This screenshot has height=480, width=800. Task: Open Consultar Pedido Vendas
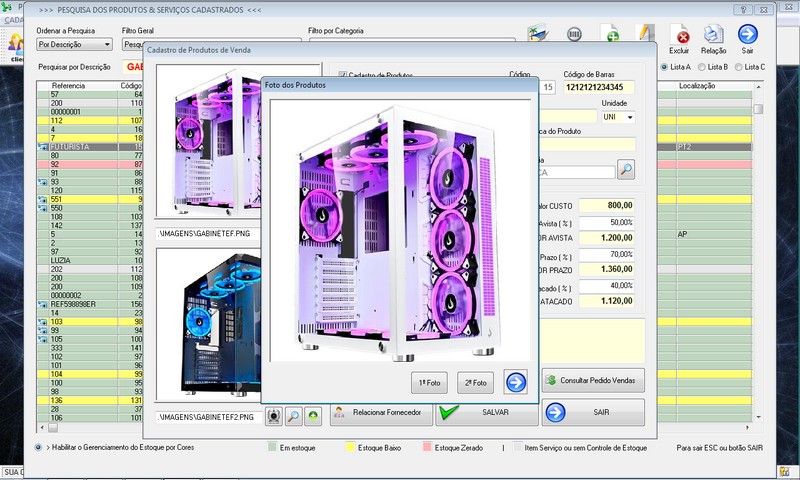click(x=593, y=381)
